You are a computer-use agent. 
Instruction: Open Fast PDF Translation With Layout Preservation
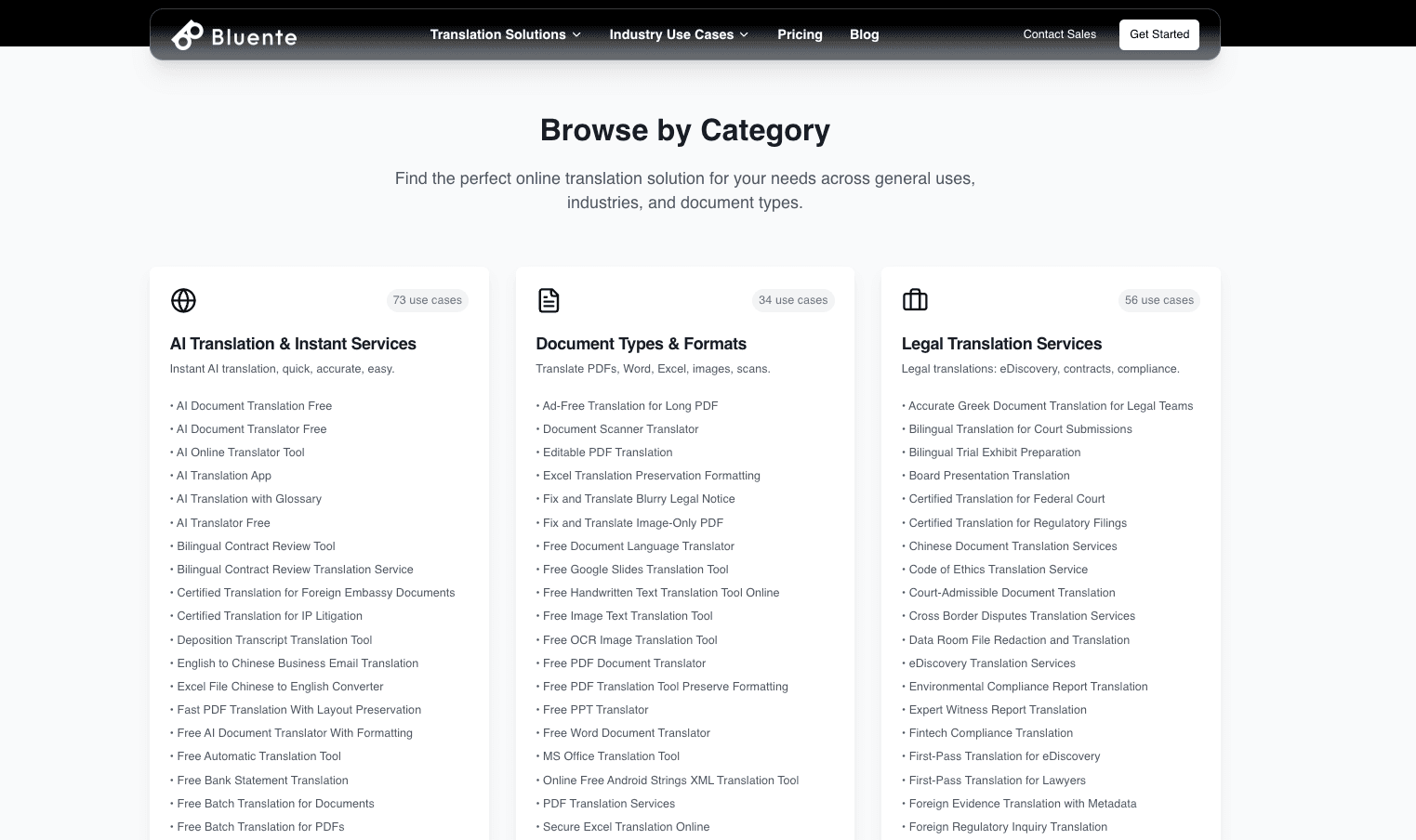(x=298, y=710)
